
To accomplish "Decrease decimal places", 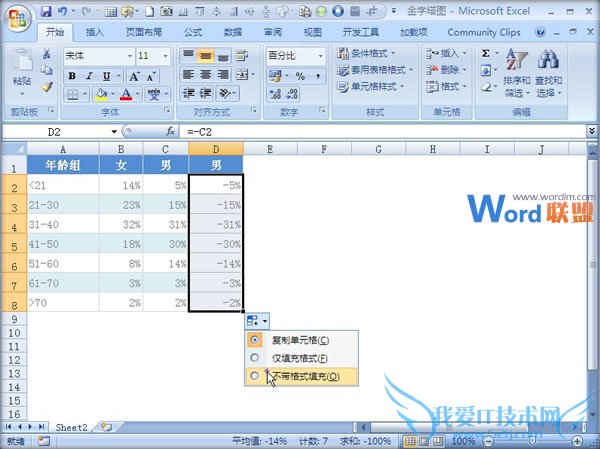I will [x=292, y=94].
